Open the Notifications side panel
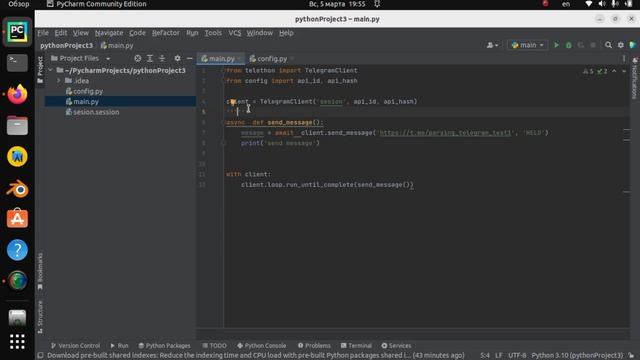The width and height of the screenshot is (640, 360). tap(634, 79)
